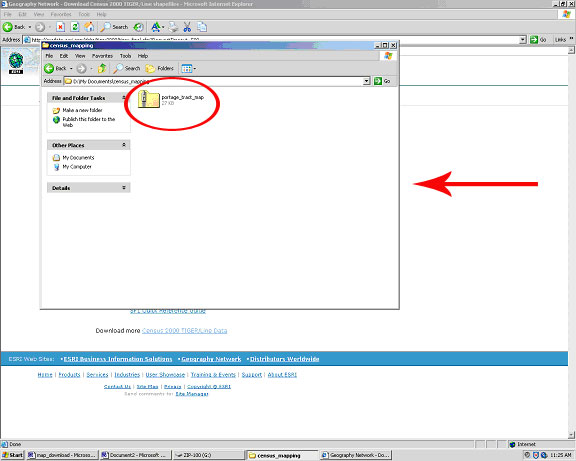This screenshot has width=576, height=461.
Task: Click Home icon in Internet Explorer toolbar
Action: (89, 27)
